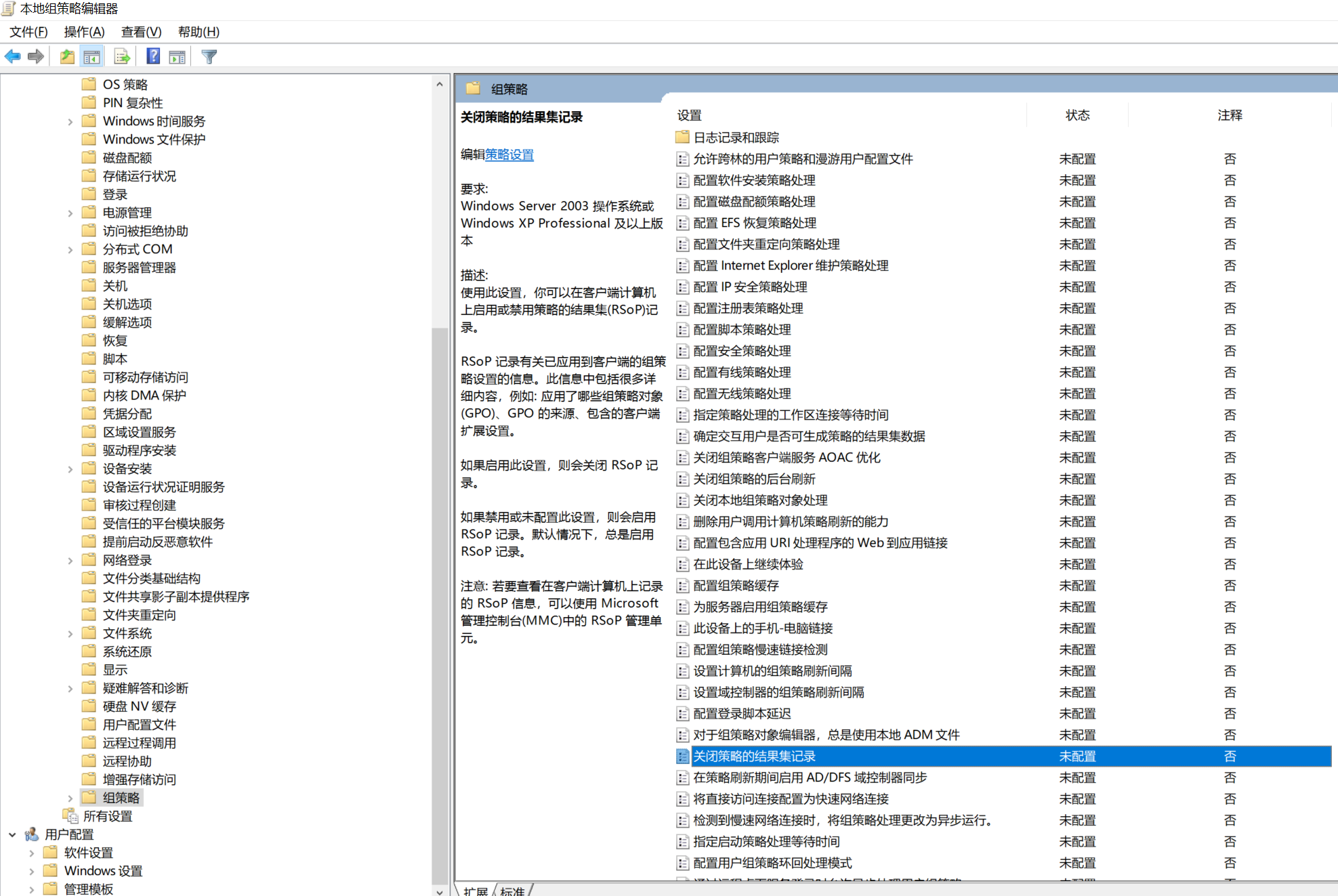Toggle the Show/Hide Action Pane icon

177,57
